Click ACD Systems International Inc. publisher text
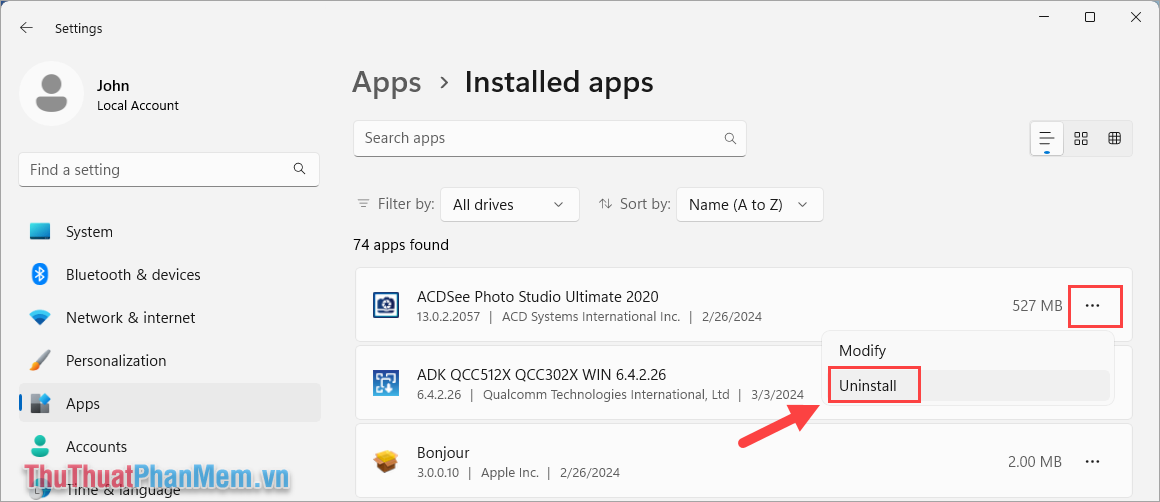This screenshot has width=1160, height=502. 591,316
